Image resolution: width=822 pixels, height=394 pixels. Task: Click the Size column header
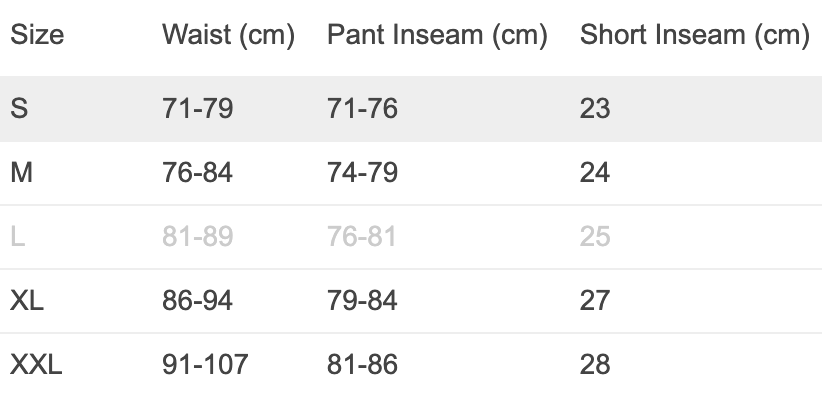[x=37, y=35]
